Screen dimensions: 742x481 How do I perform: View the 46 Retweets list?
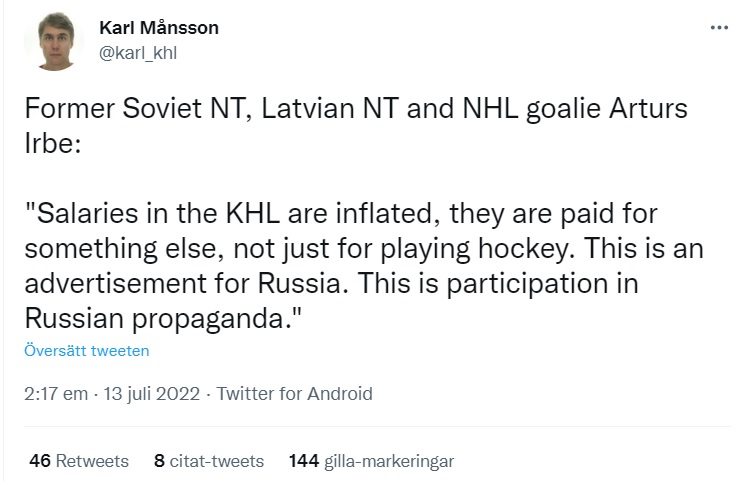coord(80,461)
